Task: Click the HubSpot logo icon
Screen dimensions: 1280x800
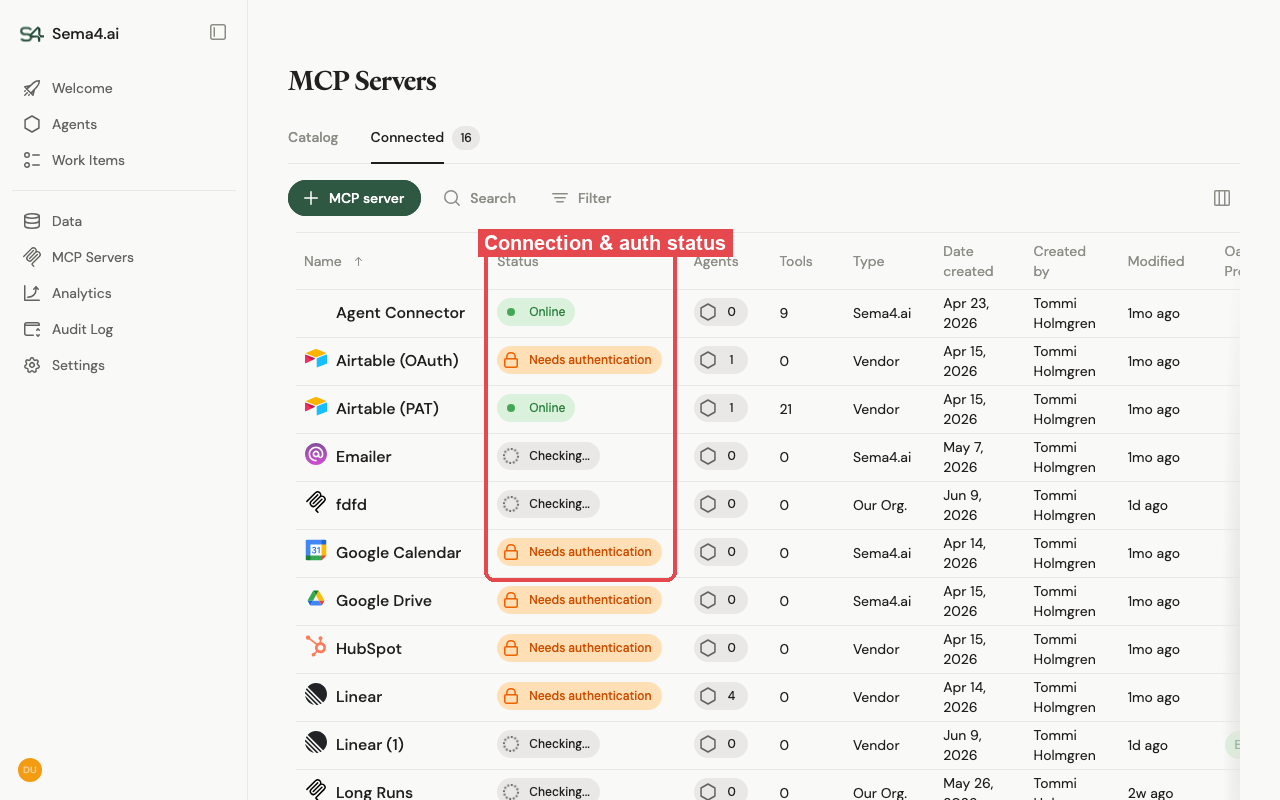Action: click(x=316, y=647)
